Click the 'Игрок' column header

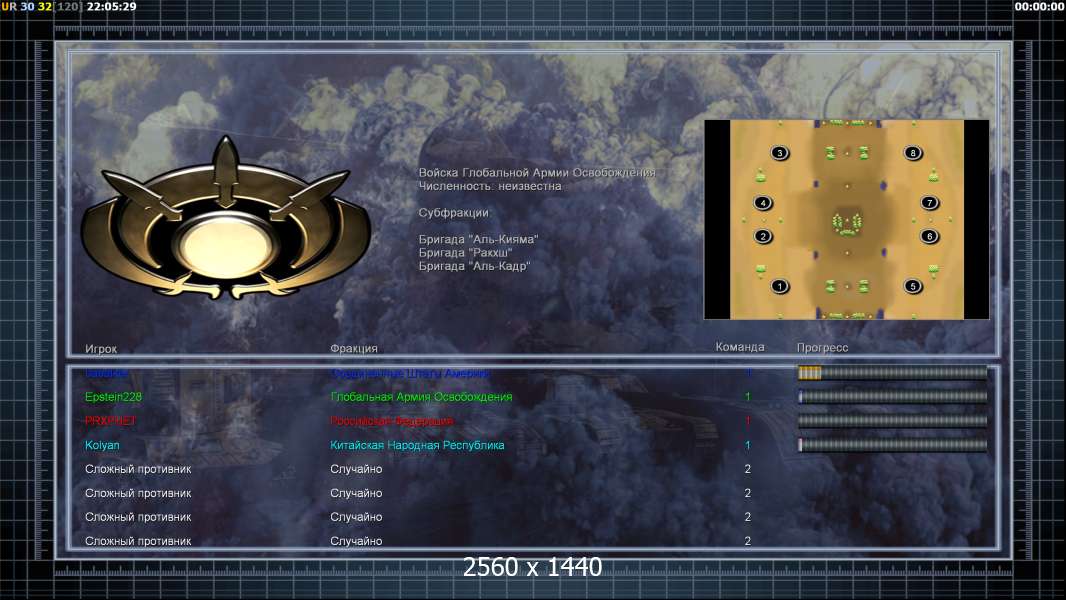tap(101, 349)
